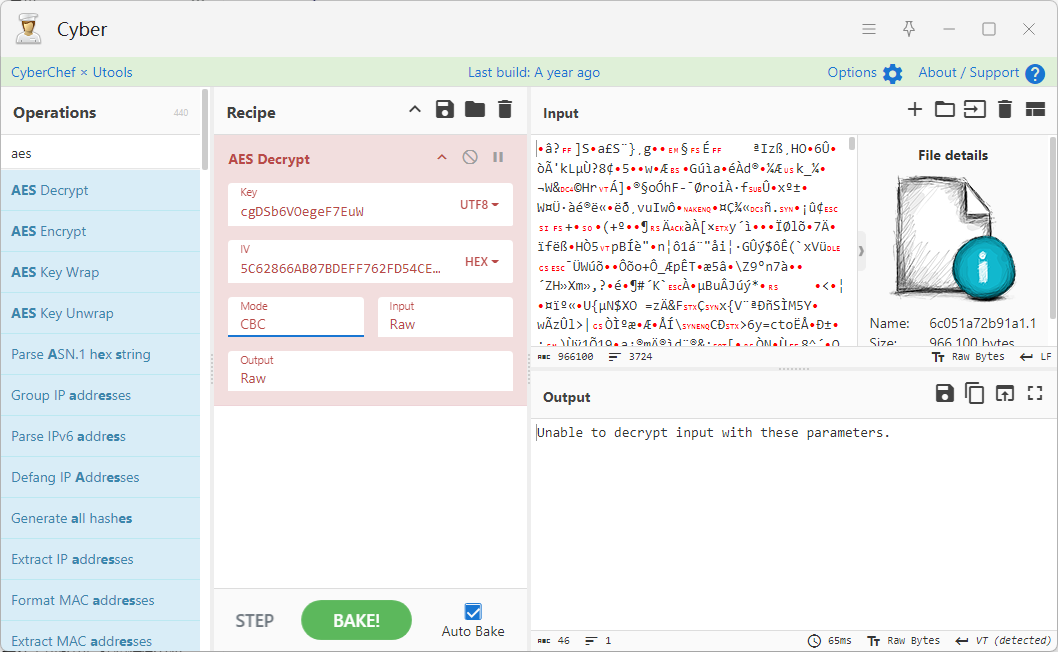Viewport: 1058px width, 652px height.
Task: Select AES Encrypt operation
Action: pos(101,232)
